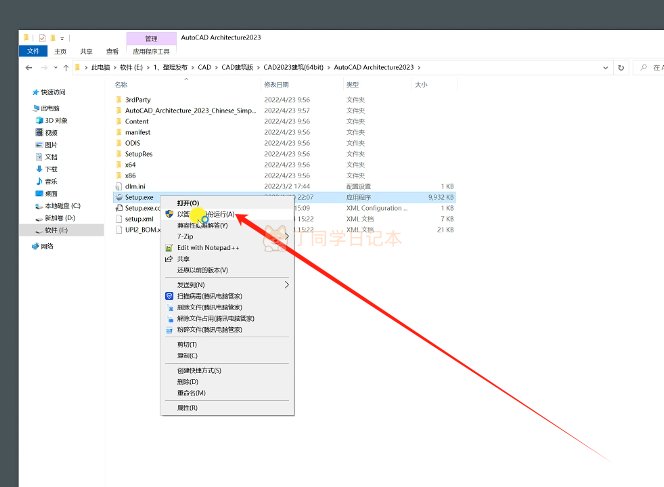
Task: Click the back arrow navigation button
Action: click(x=27, y=67)
